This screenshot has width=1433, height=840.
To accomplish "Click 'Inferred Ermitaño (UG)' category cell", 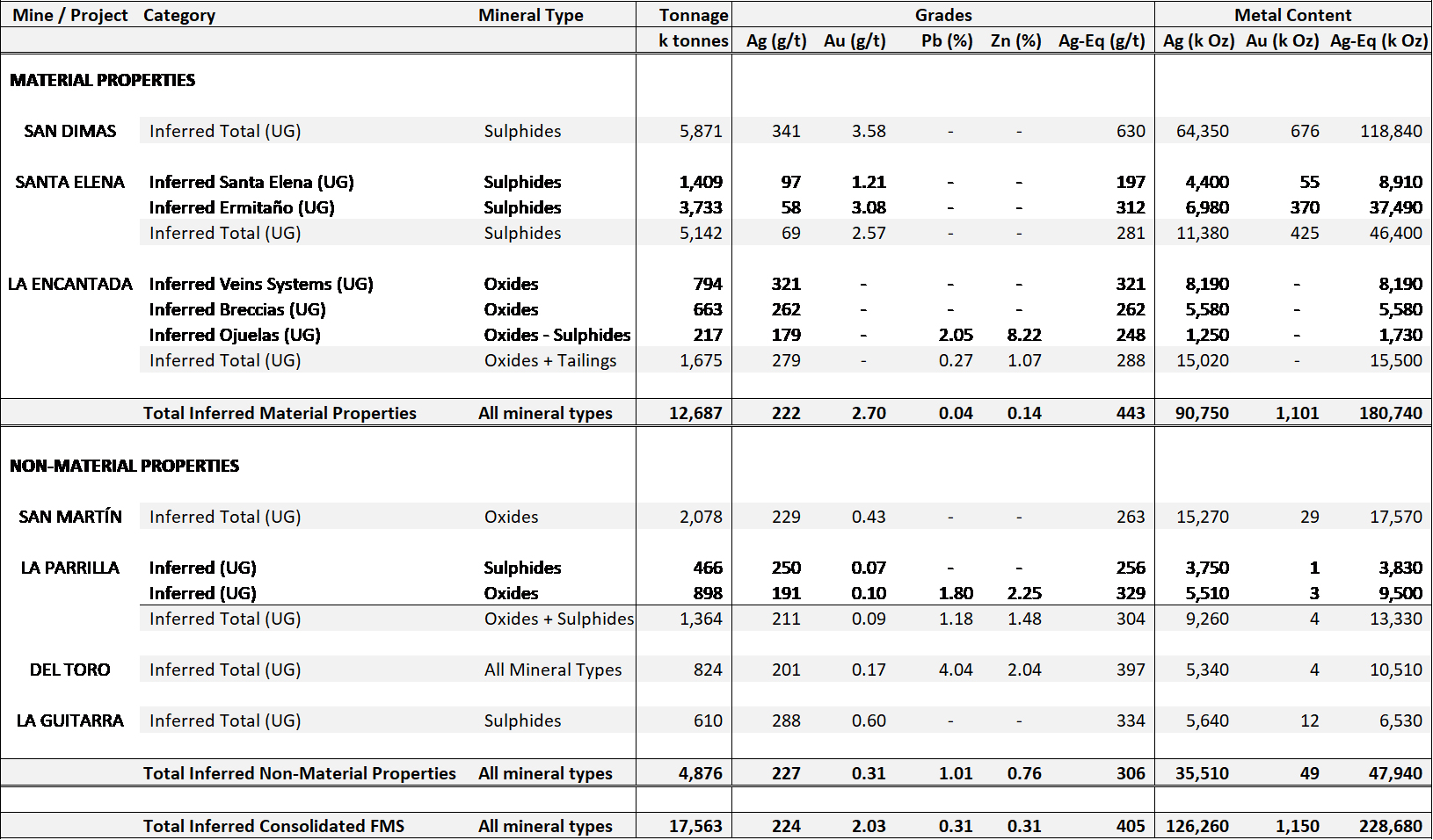I will coord(242,207).
